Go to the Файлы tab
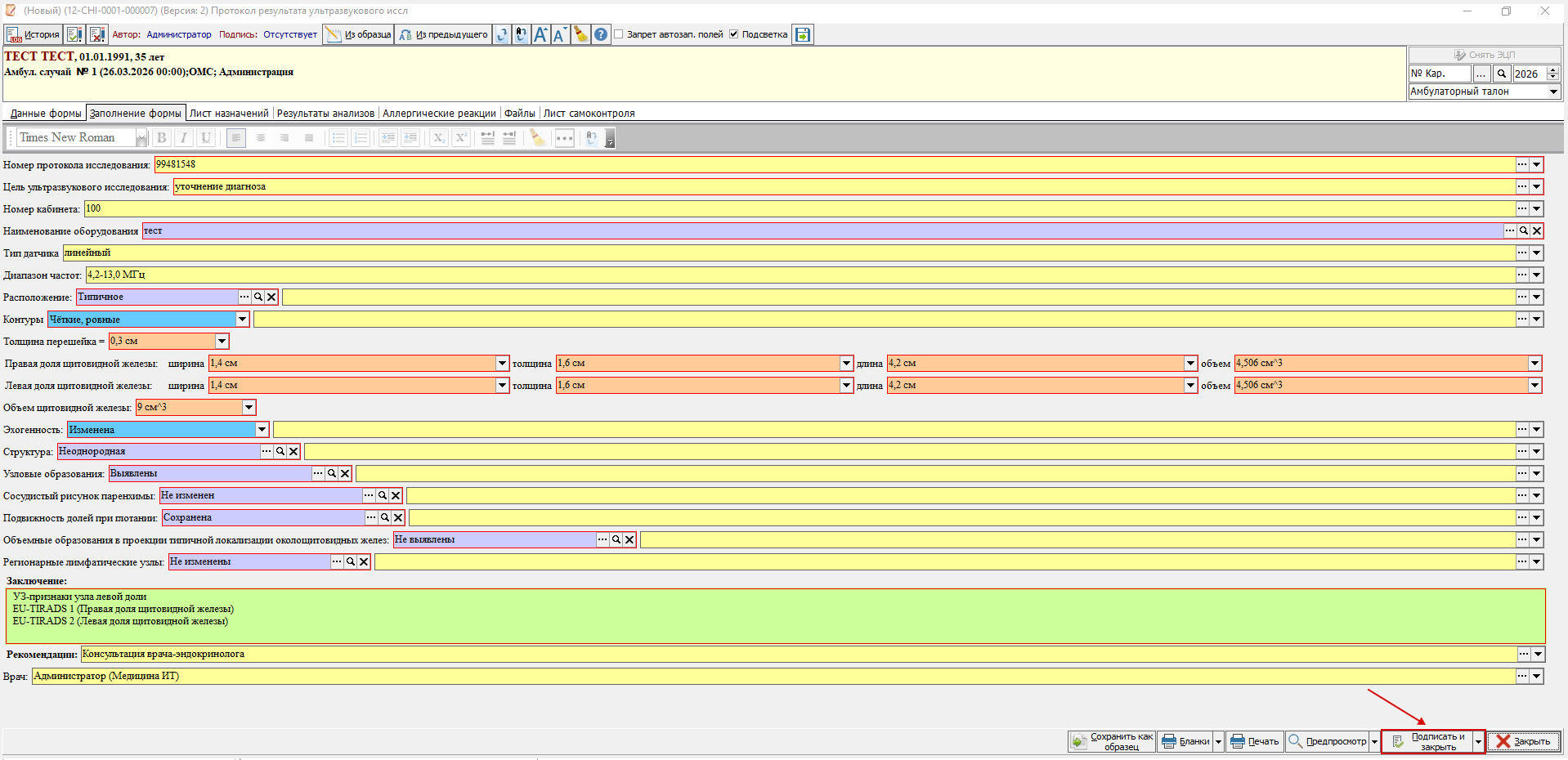 click(520, 114)
